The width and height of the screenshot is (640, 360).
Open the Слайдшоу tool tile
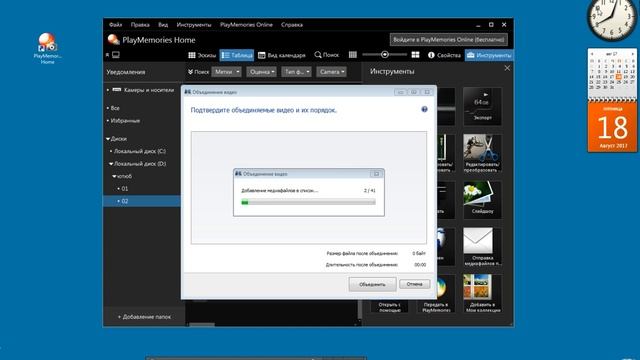click(x=482, y=199)
